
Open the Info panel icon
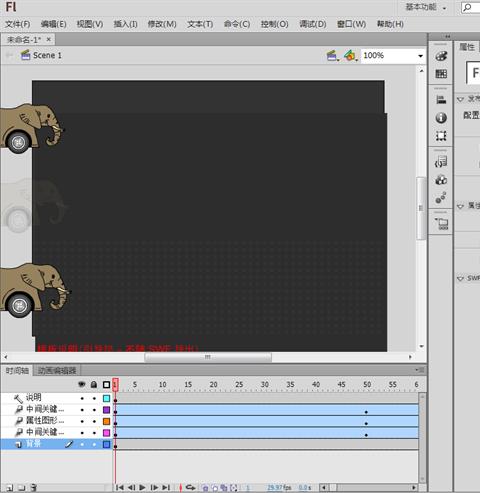coord(441,118)
